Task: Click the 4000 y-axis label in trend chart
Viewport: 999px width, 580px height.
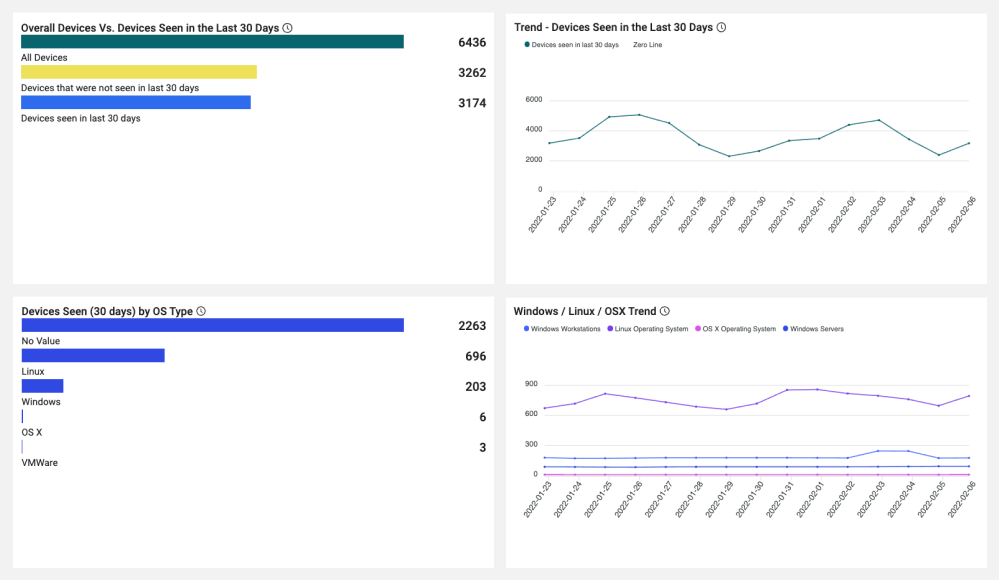Action: coord(534,129)
